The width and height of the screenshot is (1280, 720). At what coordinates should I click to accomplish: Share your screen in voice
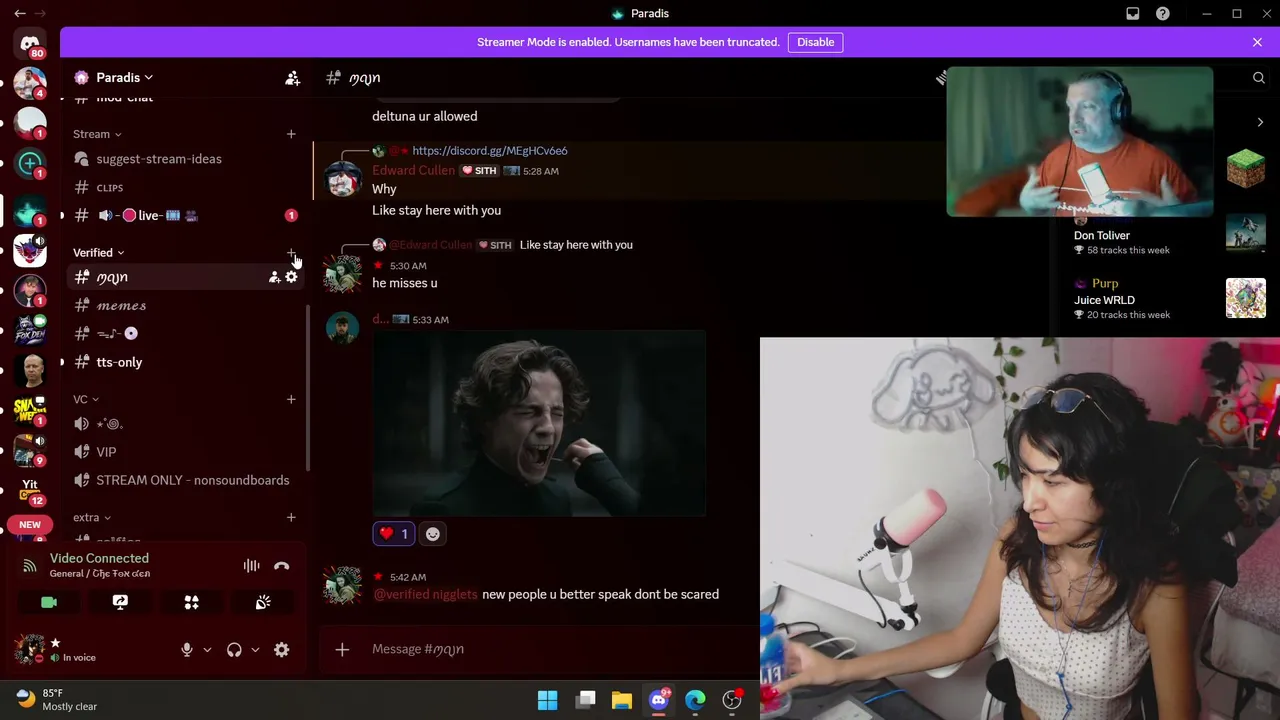pos(120,602)
